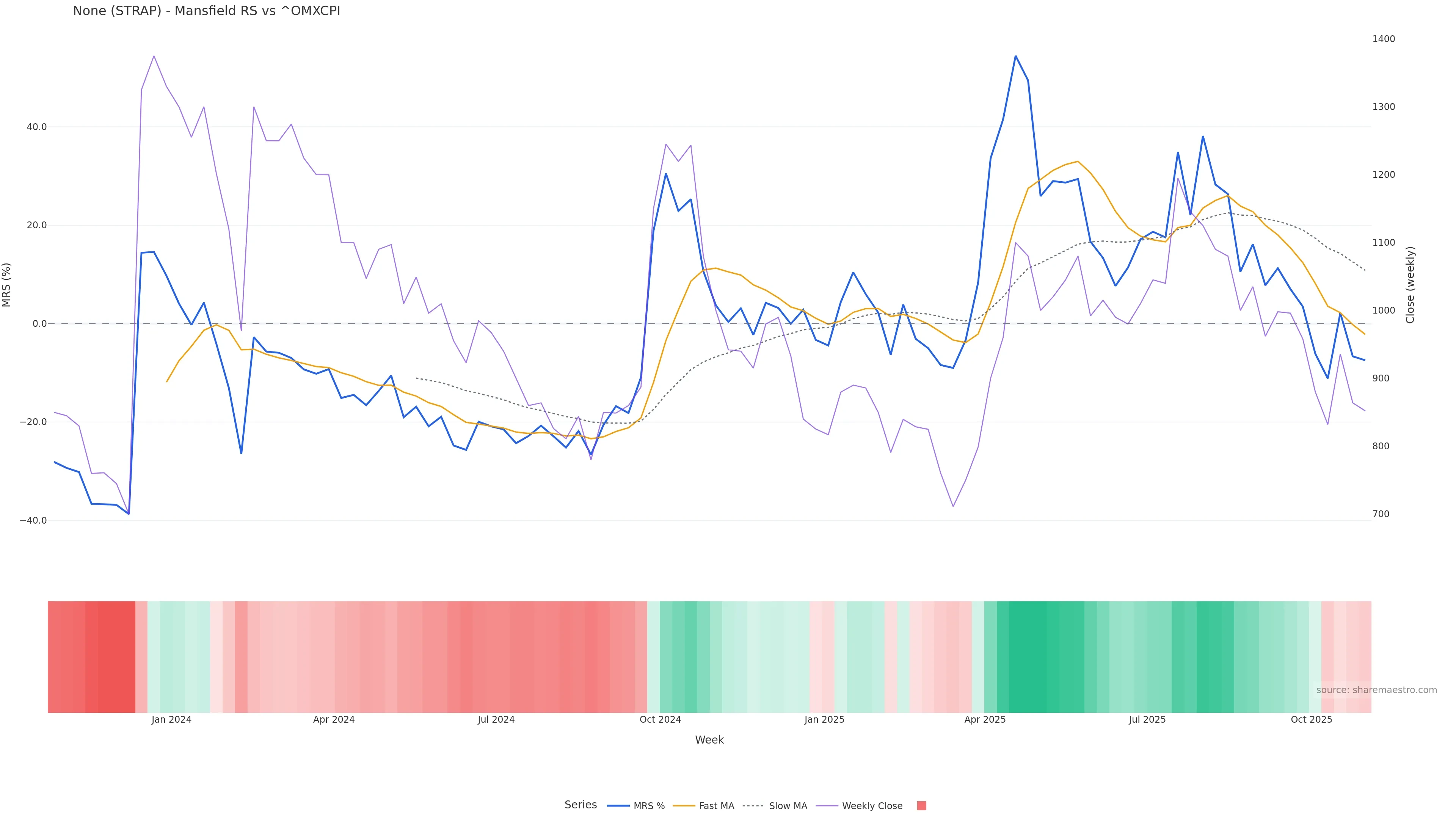Click the Oct 2024 x-axis label
1456x819 pixels.
(660, 720)
